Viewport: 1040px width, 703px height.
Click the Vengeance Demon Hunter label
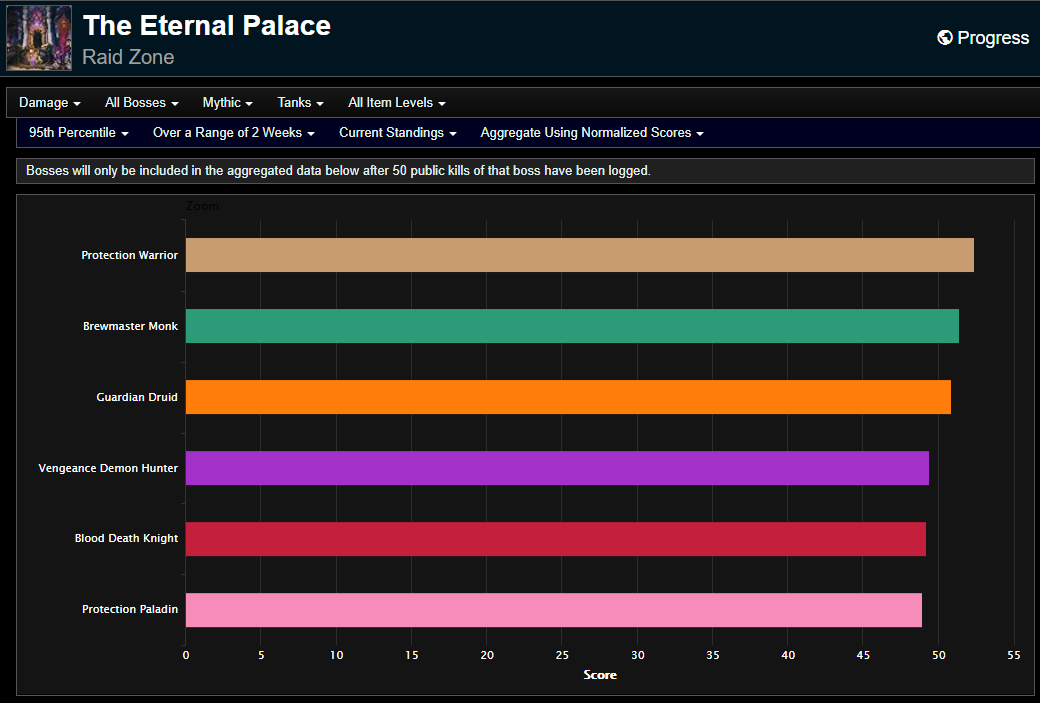(108, 468)
